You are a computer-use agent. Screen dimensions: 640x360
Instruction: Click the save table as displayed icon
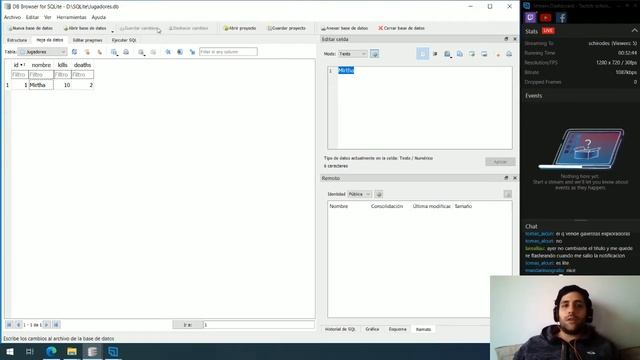114,52
